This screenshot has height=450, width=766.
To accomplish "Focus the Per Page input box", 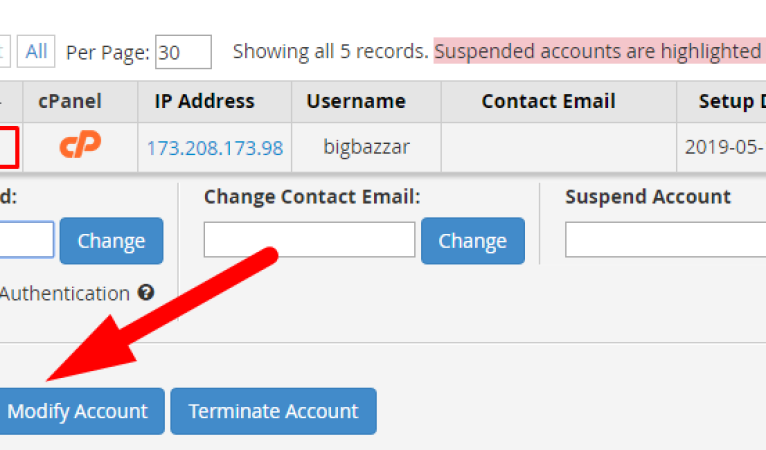I will pos(183,52).
